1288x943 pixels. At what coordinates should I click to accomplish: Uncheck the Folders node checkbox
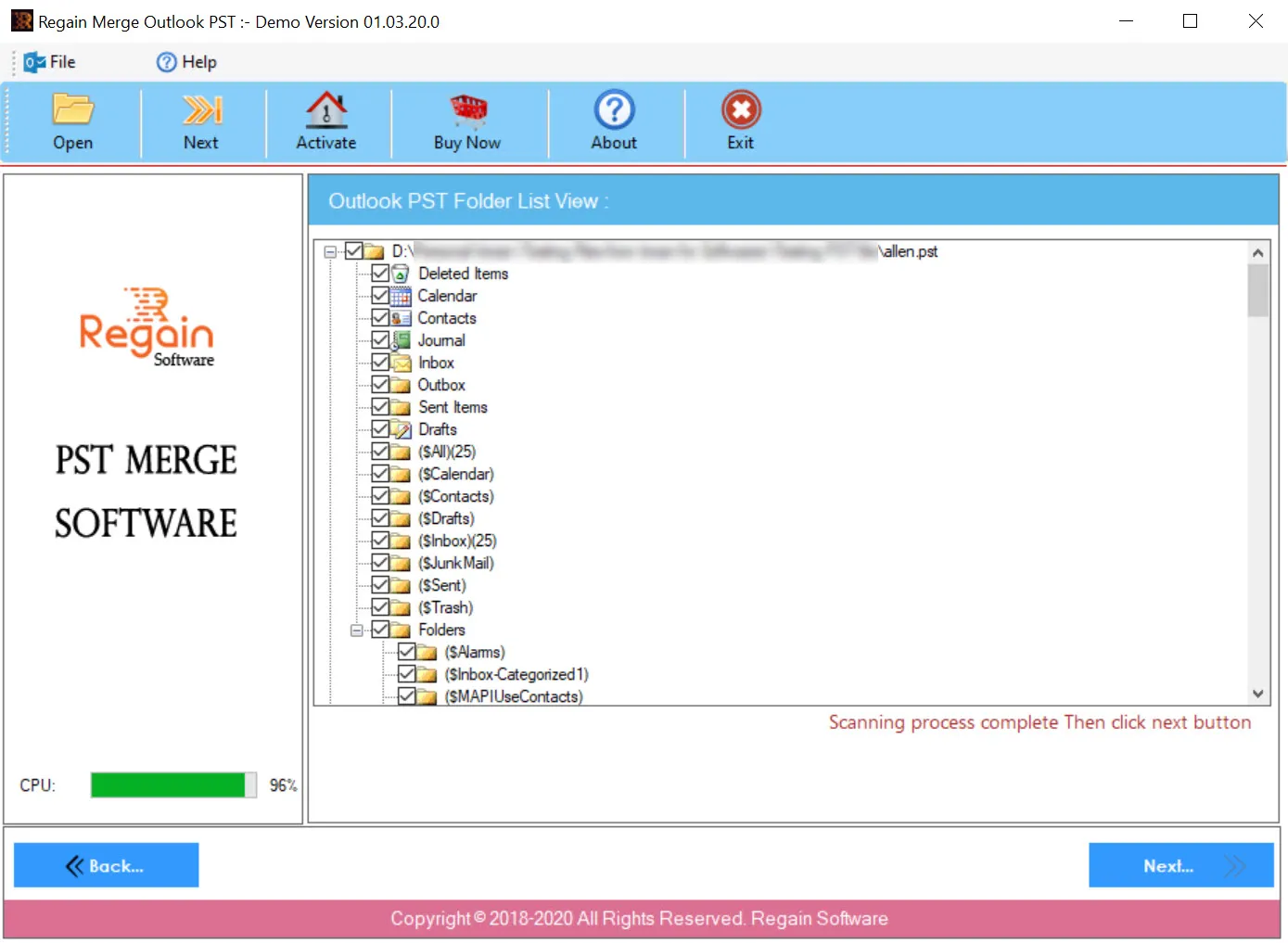pos(380,630)
